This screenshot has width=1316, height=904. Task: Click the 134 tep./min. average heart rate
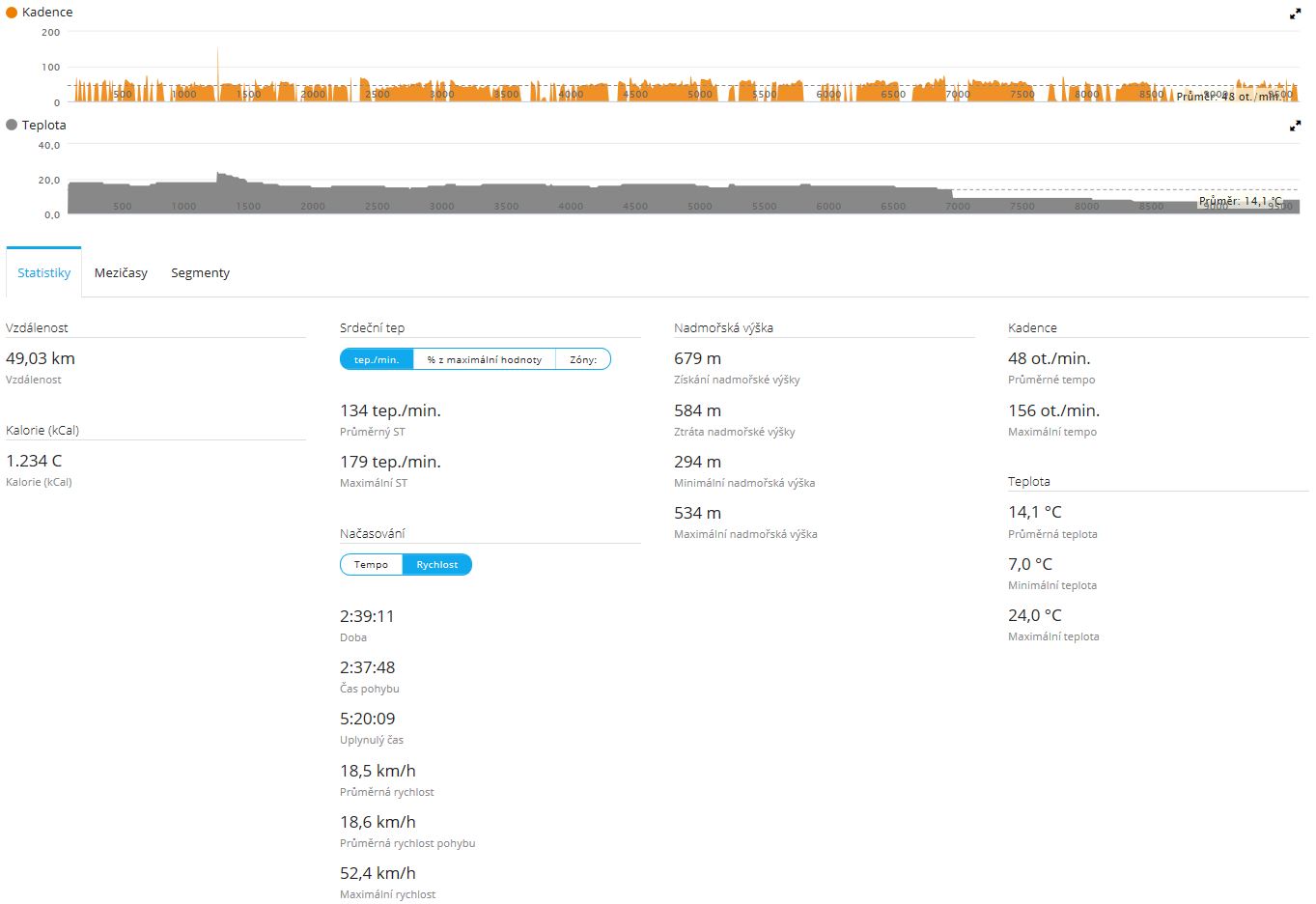pos(390,410)
